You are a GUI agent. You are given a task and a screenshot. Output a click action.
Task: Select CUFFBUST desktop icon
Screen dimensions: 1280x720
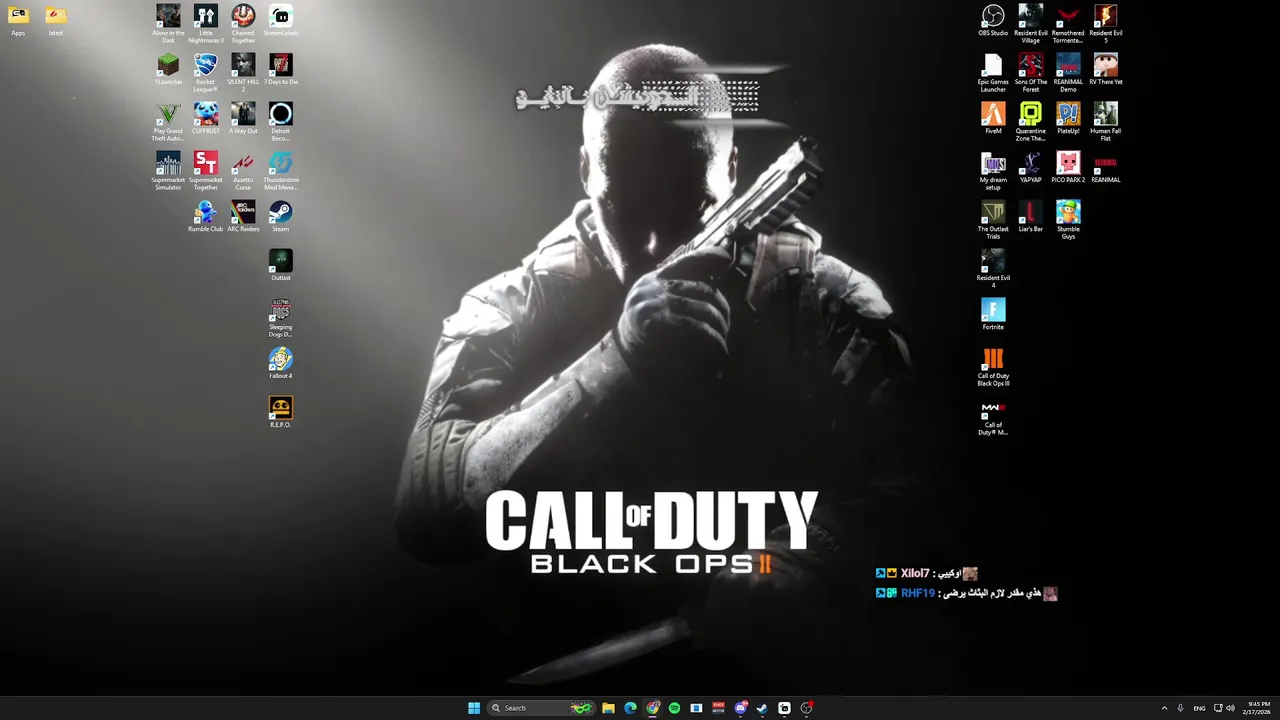(x=206, y=119)
